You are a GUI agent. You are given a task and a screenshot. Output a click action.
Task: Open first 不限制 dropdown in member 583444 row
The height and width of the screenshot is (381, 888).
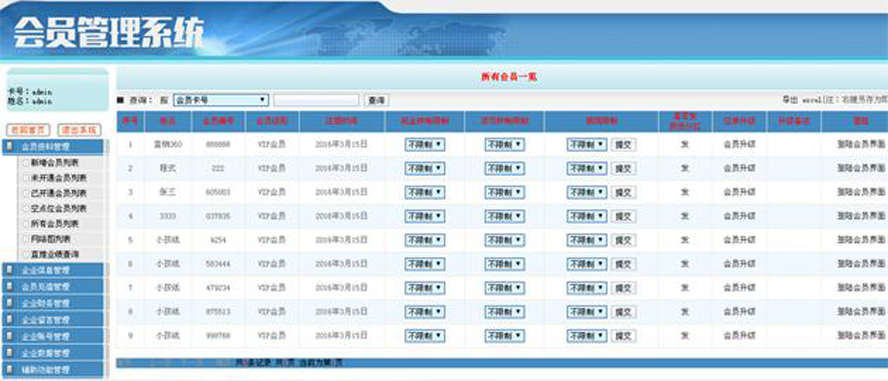pyautogui.click(x=425, y=264)
